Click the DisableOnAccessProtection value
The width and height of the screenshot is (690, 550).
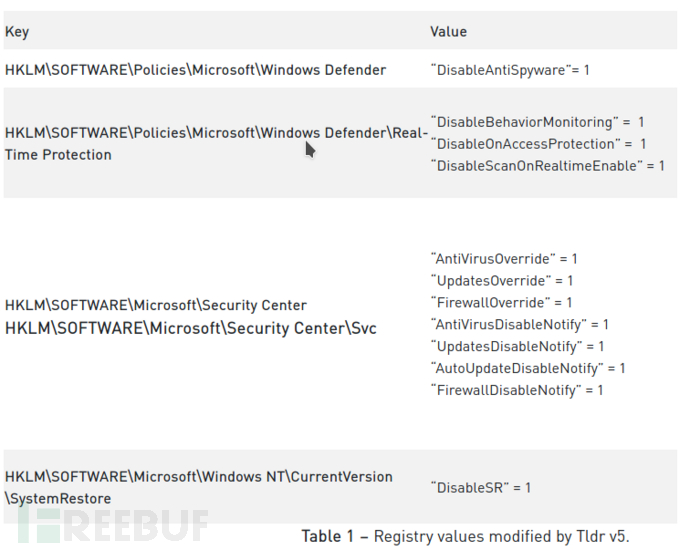coord(538,144)
